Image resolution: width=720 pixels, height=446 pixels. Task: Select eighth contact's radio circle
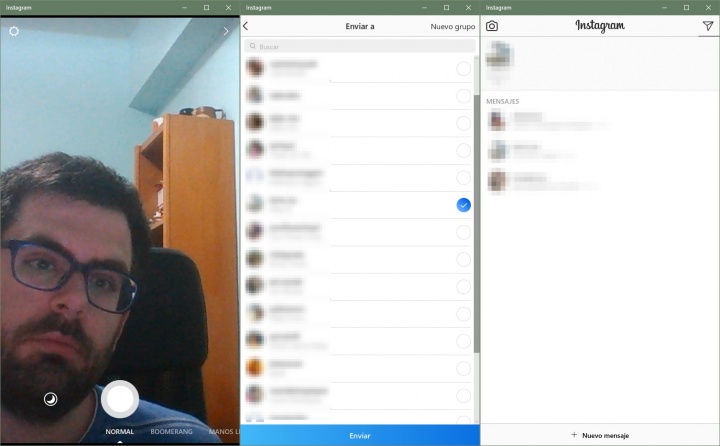click(x=463, y=259)
